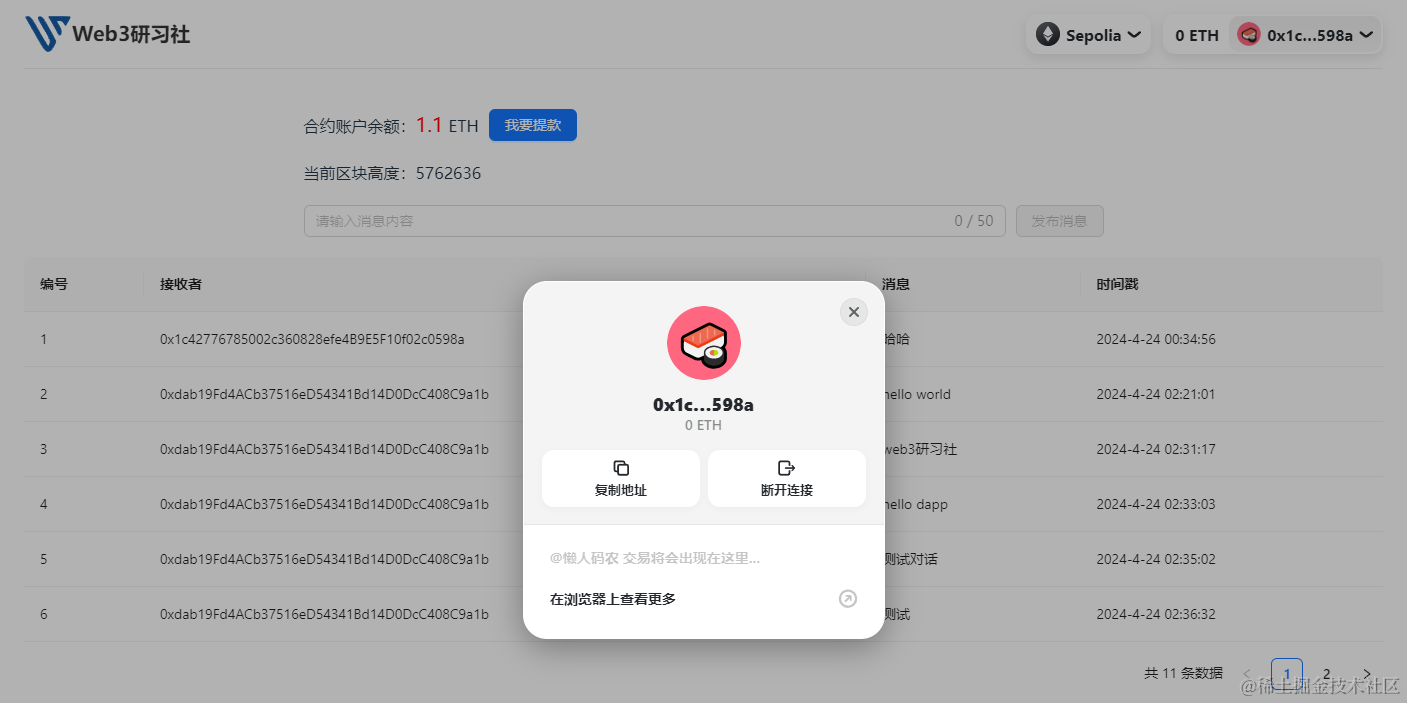The image size is (1407, 703).
Task: Click the copy icon above 复制地址
Action: [x=620, y=466]
